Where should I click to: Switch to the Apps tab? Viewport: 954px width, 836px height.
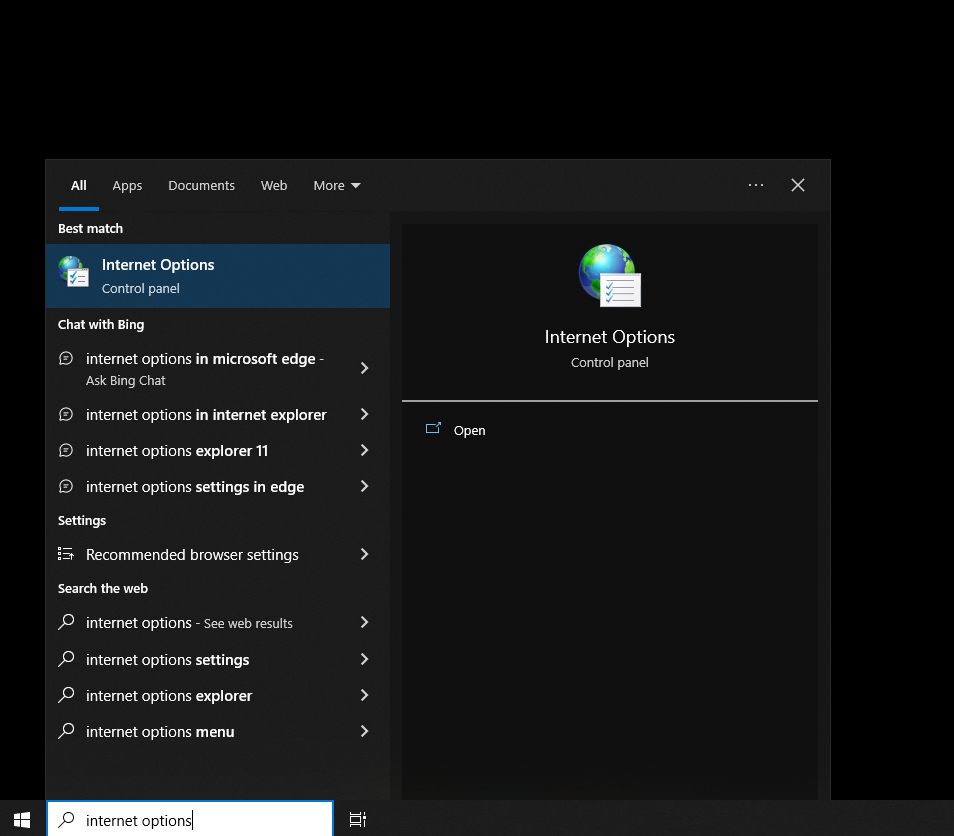(x=127, y=185)
